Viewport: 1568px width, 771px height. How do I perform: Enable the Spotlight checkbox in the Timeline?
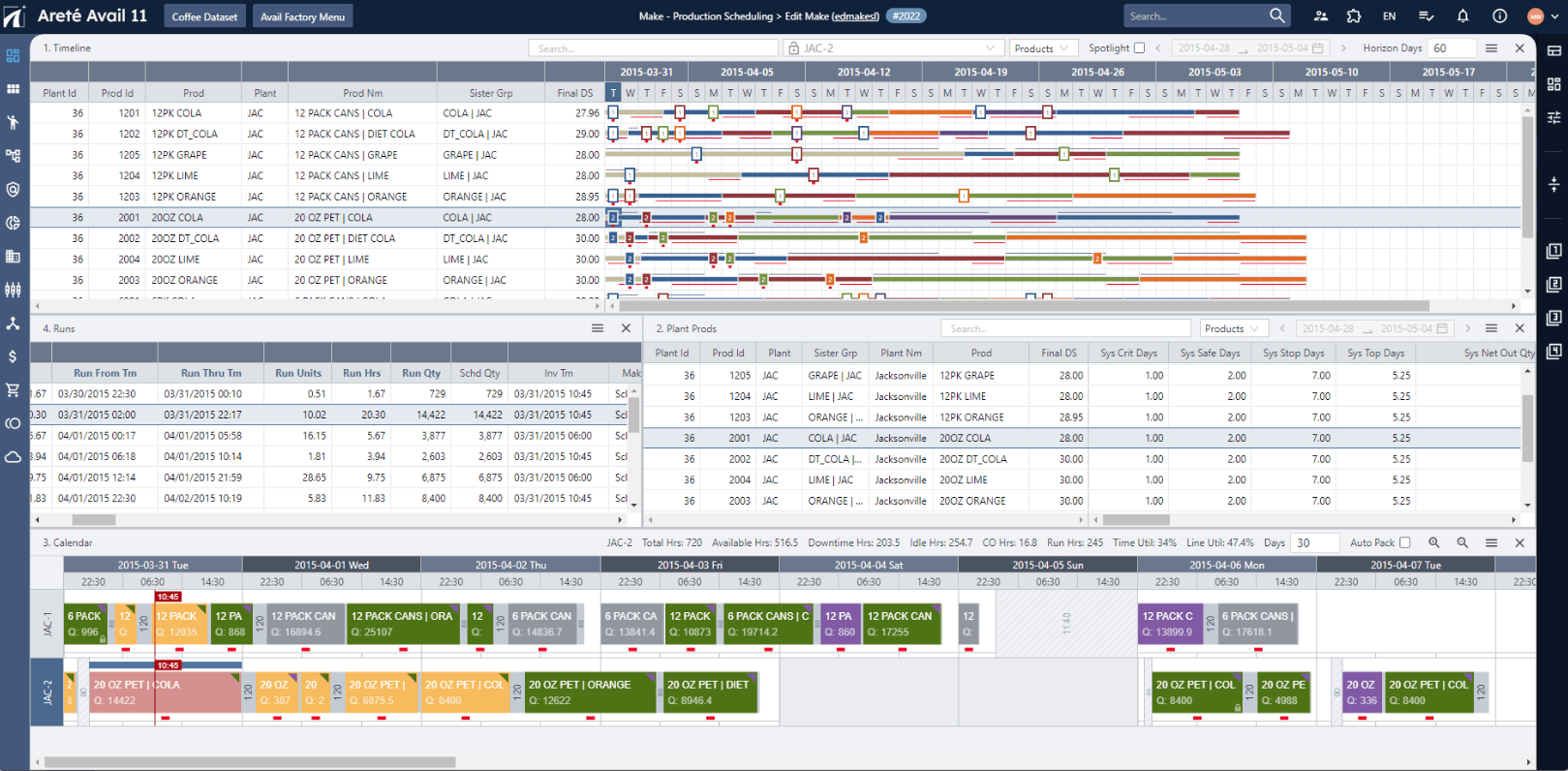click(x=1139, y=48)
